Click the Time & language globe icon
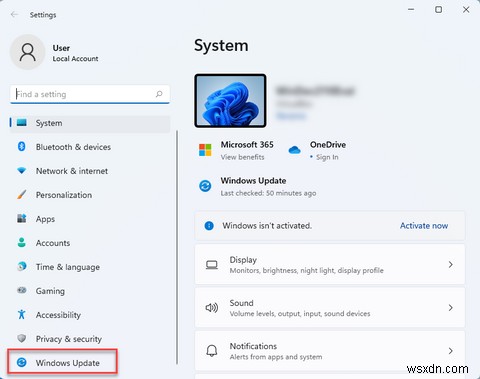This screenshot has height=379, width=480. 22,267
